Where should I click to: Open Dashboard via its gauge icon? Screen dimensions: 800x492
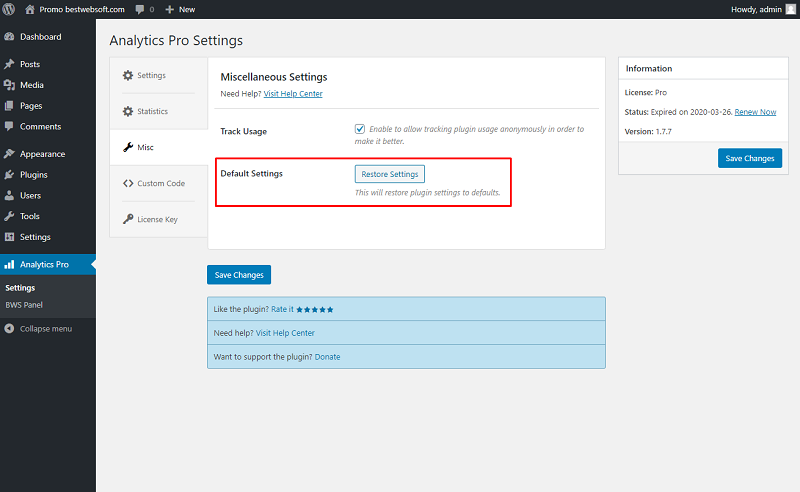coord(9,37)
